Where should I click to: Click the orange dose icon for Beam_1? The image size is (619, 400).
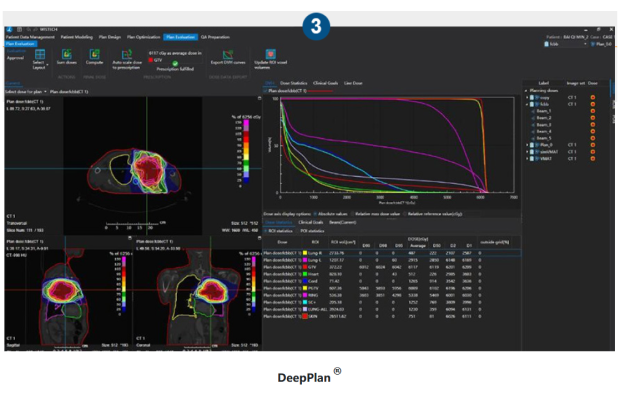pos(592,112)
